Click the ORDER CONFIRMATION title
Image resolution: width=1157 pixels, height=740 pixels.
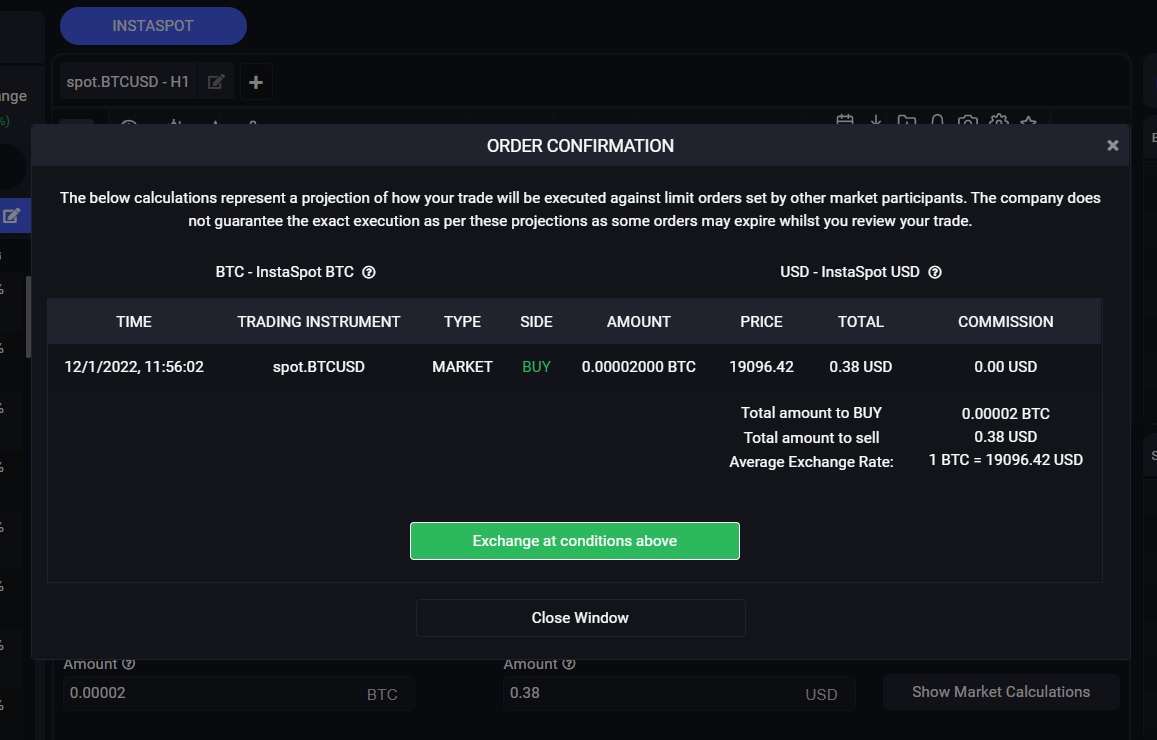[581, 146]
